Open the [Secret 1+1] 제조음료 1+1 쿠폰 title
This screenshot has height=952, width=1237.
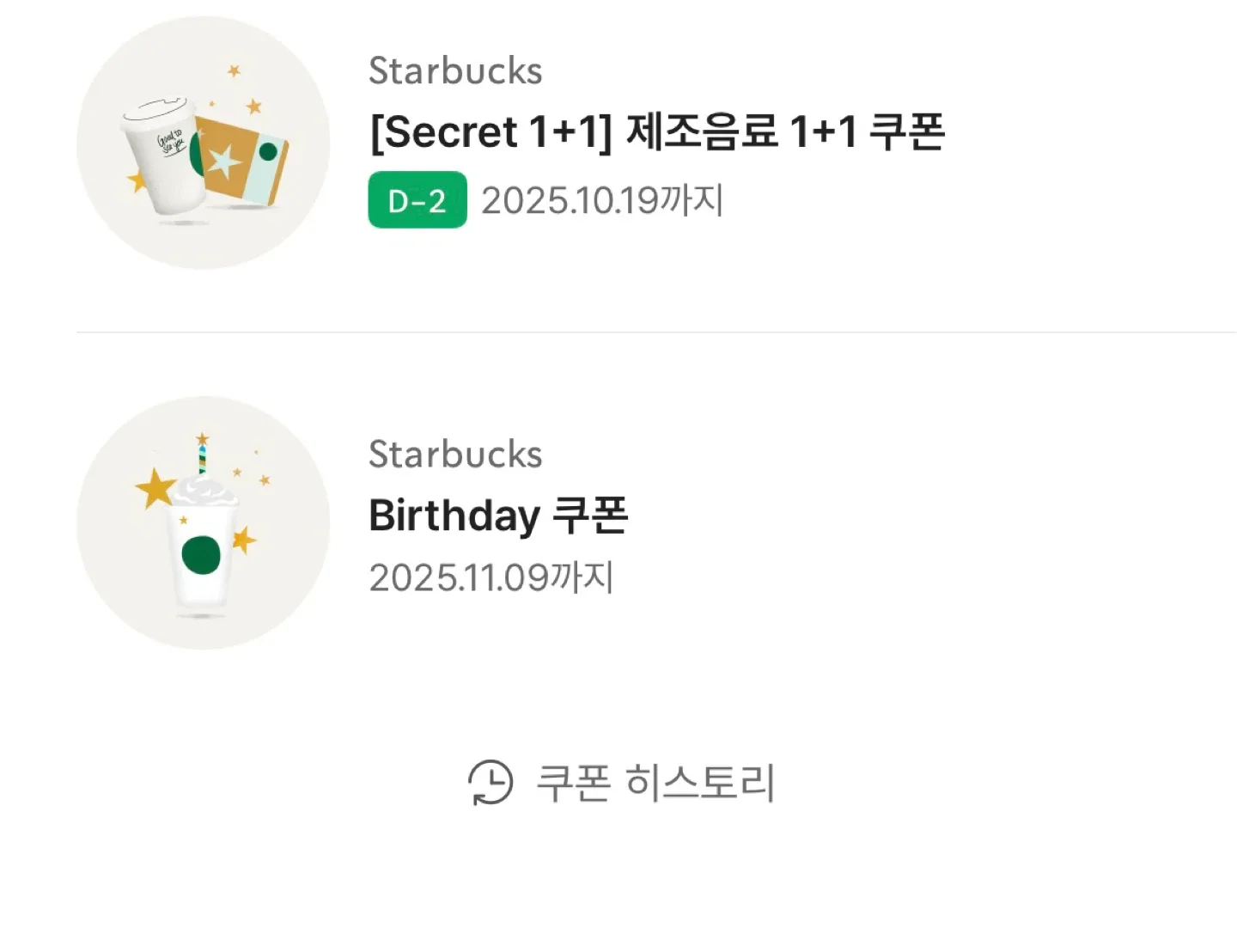point(657,132)
